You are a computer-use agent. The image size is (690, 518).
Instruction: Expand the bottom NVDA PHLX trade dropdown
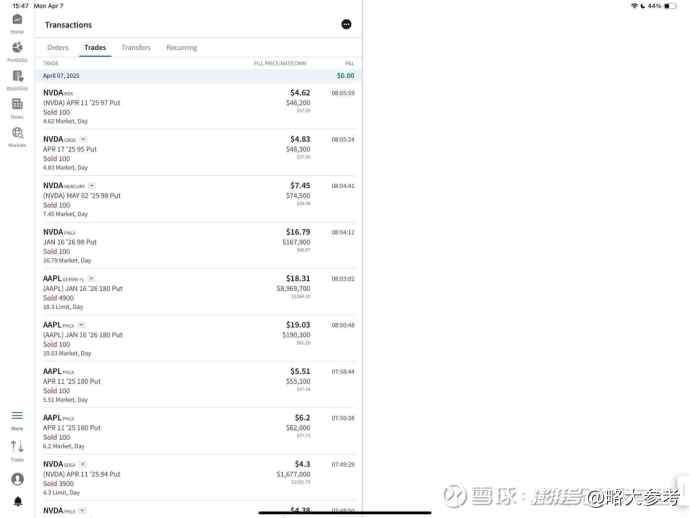pos(82,511)
